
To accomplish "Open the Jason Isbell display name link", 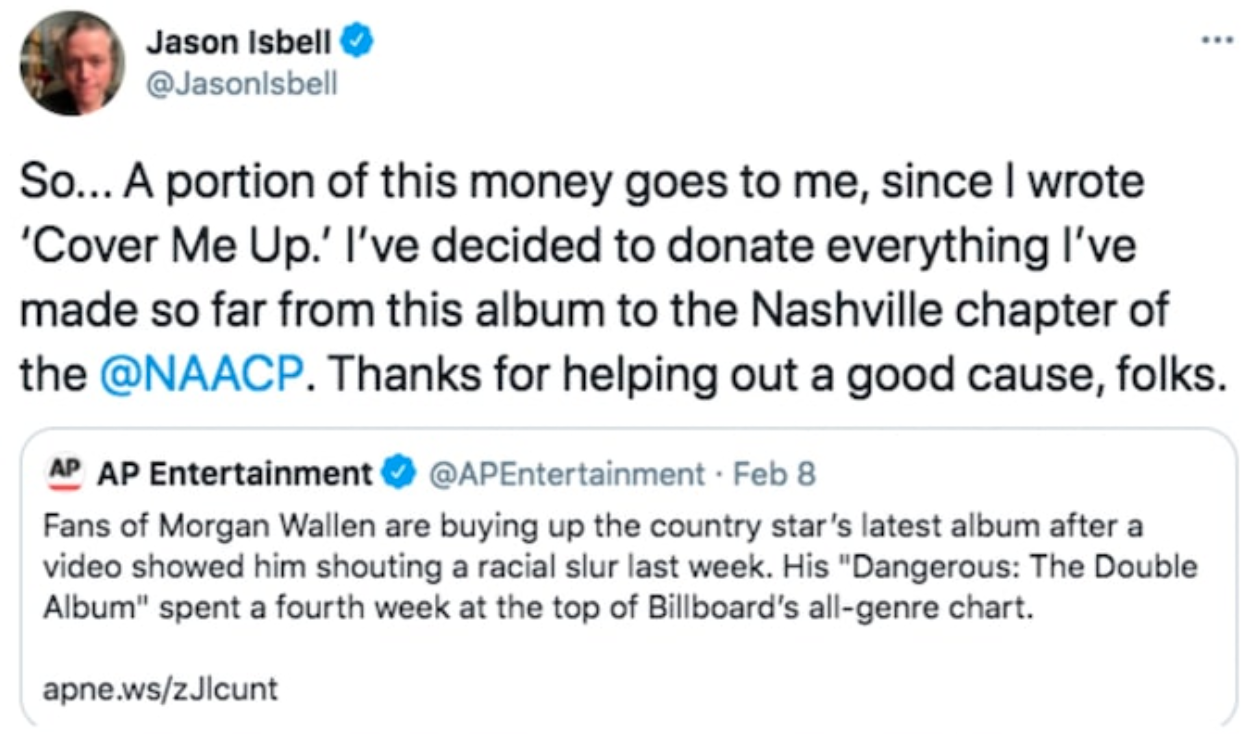I will click(x=239, y=42).
